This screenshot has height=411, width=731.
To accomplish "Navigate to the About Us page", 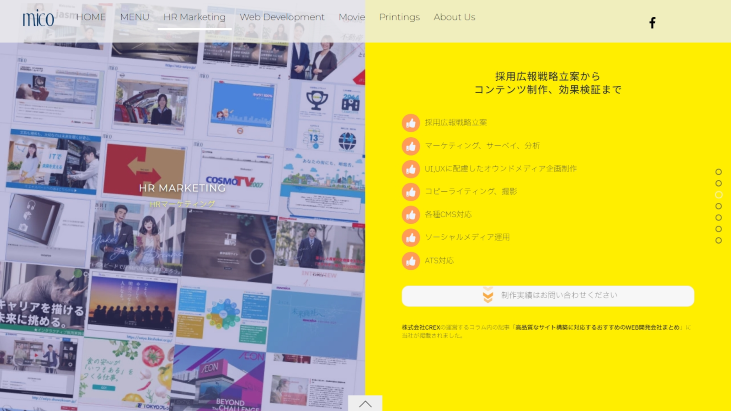I will (454, 17).
